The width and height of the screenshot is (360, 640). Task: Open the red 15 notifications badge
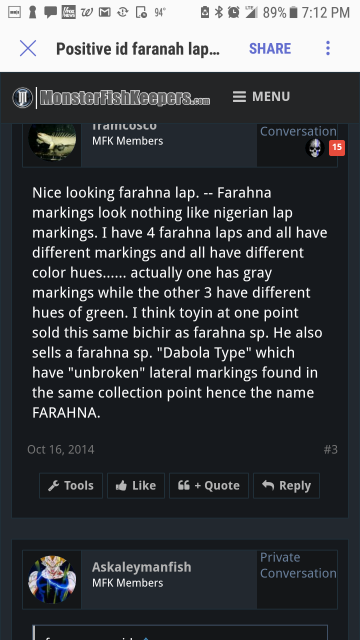tap(337, 148)
